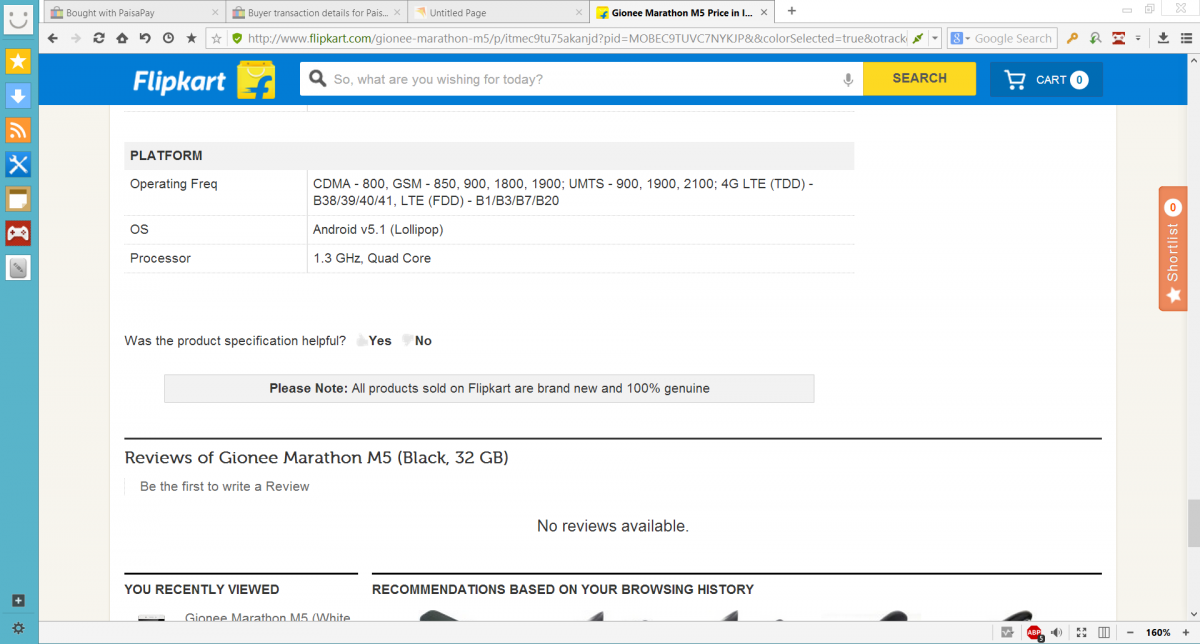Viewport: 1200px width, 644px height.
Task: Zoom out with status bar minus
Action: pos(1129,632)
